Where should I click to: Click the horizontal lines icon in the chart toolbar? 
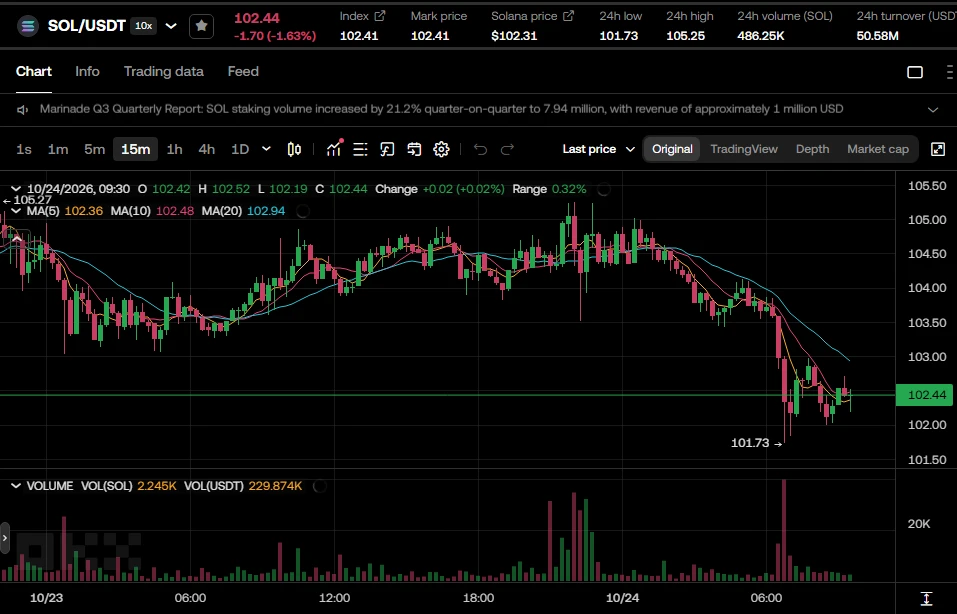coord(360,150)
